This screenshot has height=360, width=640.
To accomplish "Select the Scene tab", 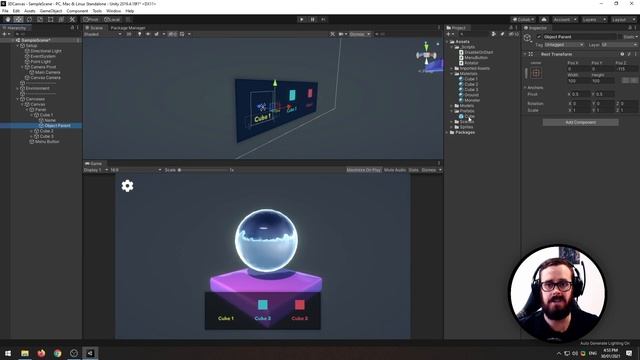I will (x=94, y=28).
